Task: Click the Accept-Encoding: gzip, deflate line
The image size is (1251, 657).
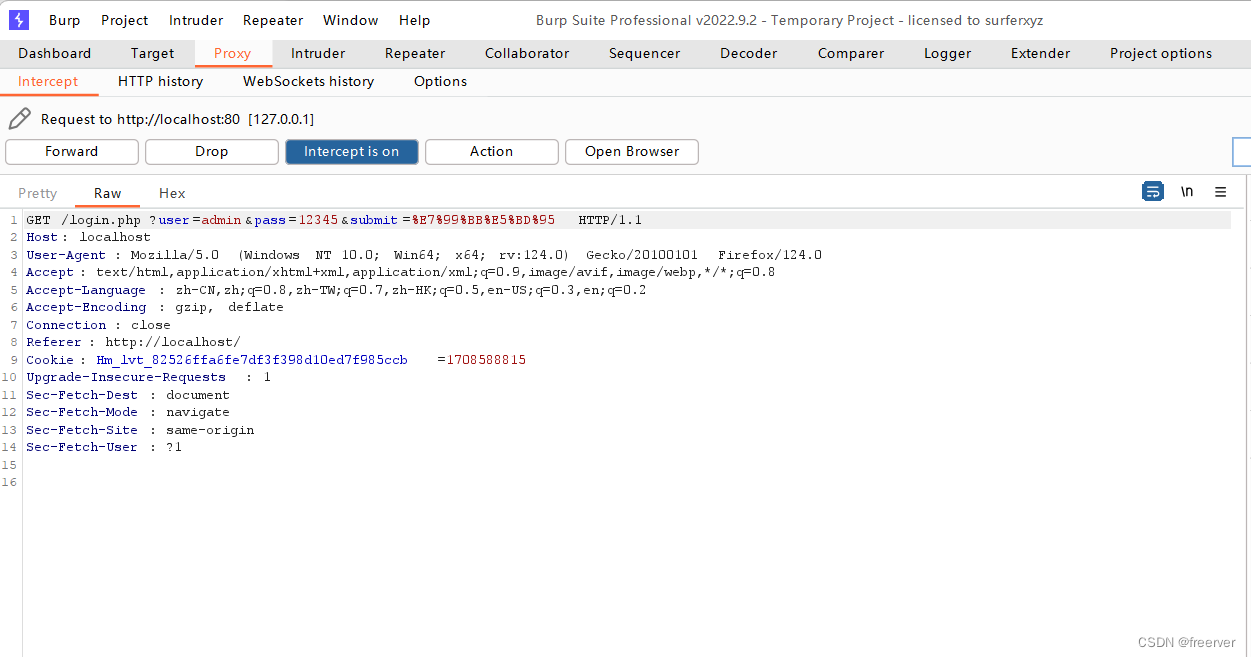Action: pyautogui.click(x=155, y=307)
